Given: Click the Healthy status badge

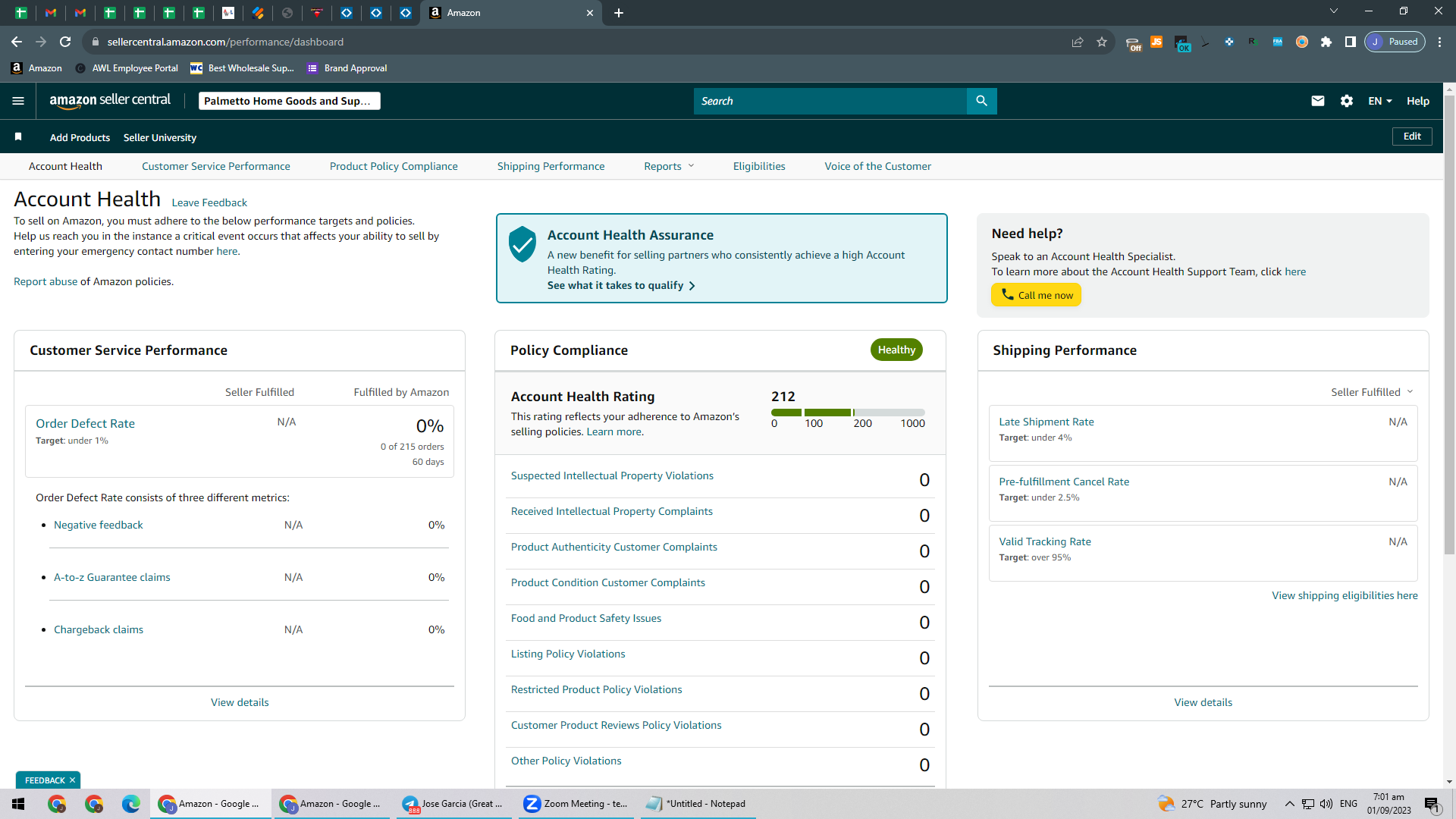Looking at the screenshot, I should click(896, 350).
